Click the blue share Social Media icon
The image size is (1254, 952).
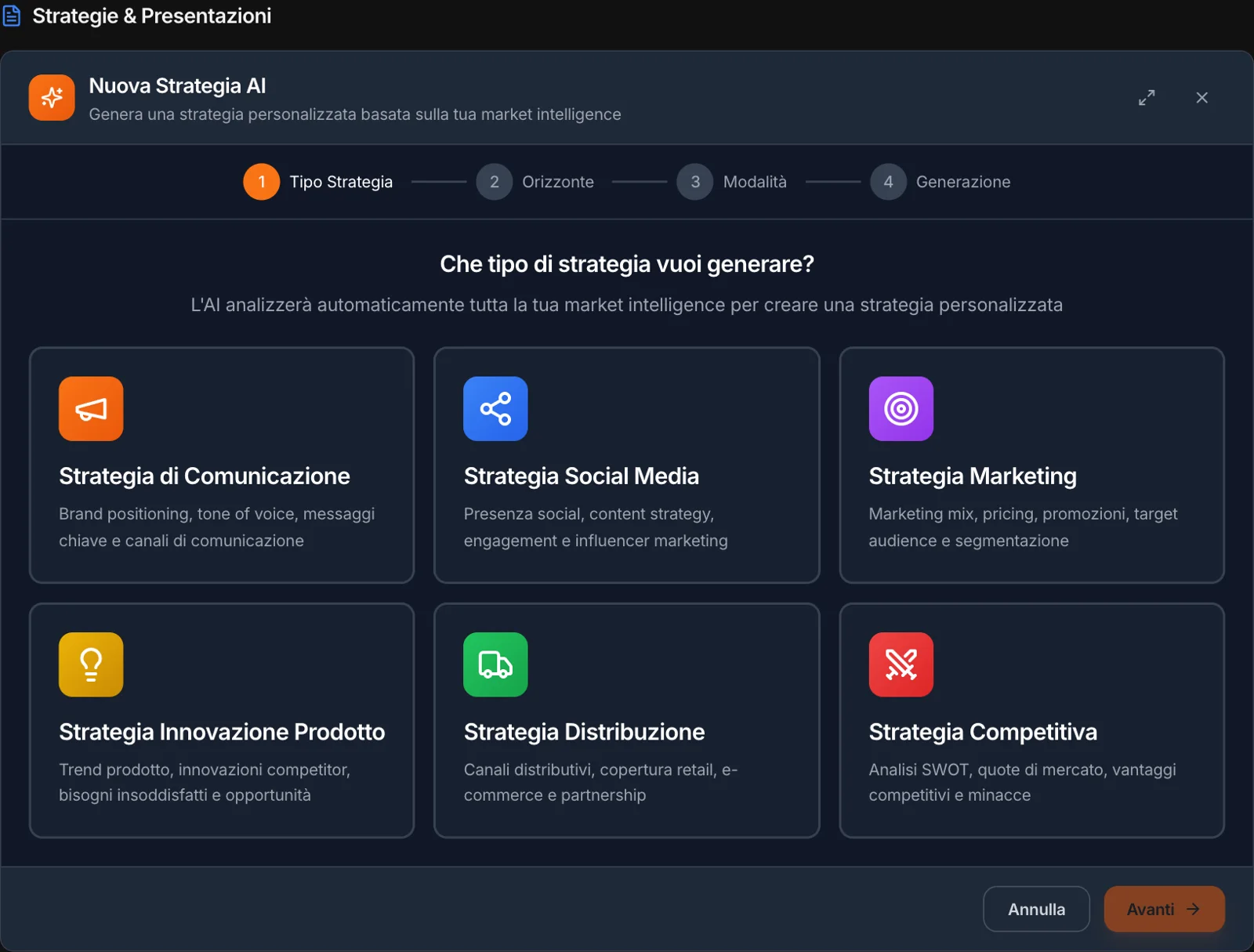coord(495,408)
